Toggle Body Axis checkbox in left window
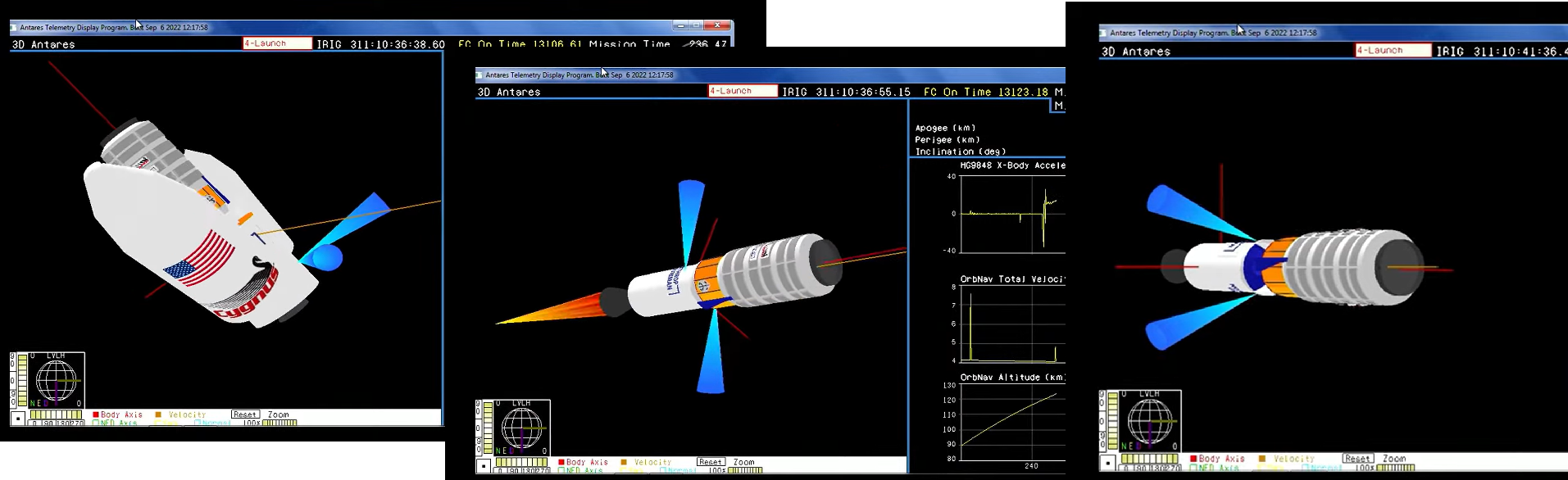Screen dimensions: 1568x480 (x=96, y=414)
